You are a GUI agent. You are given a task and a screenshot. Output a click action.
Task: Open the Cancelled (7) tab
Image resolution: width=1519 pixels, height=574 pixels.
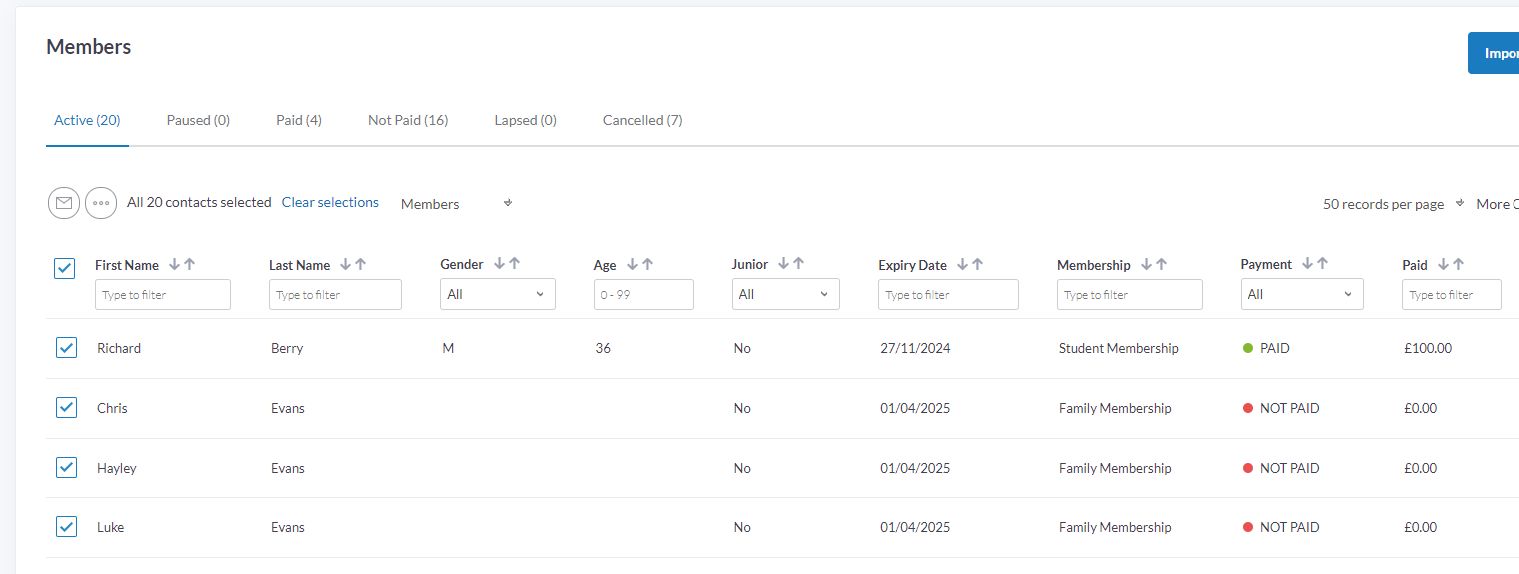coord(642,120)
